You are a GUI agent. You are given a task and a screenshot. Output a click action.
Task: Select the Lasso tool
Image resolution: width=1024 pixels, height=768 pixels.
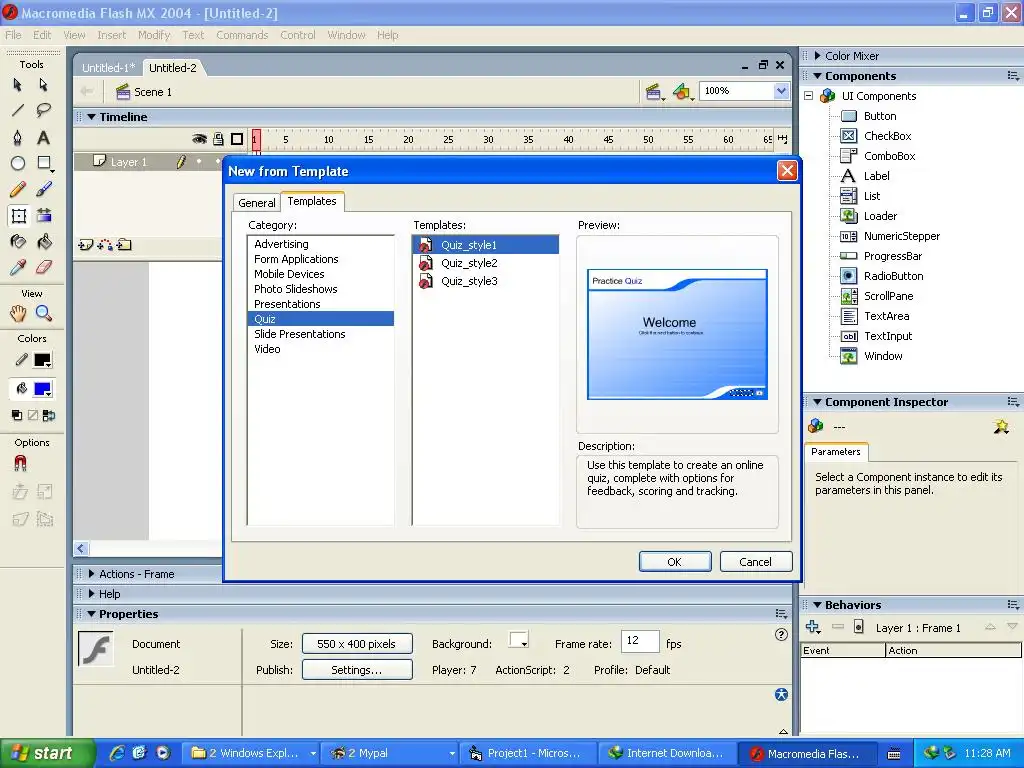43,110
